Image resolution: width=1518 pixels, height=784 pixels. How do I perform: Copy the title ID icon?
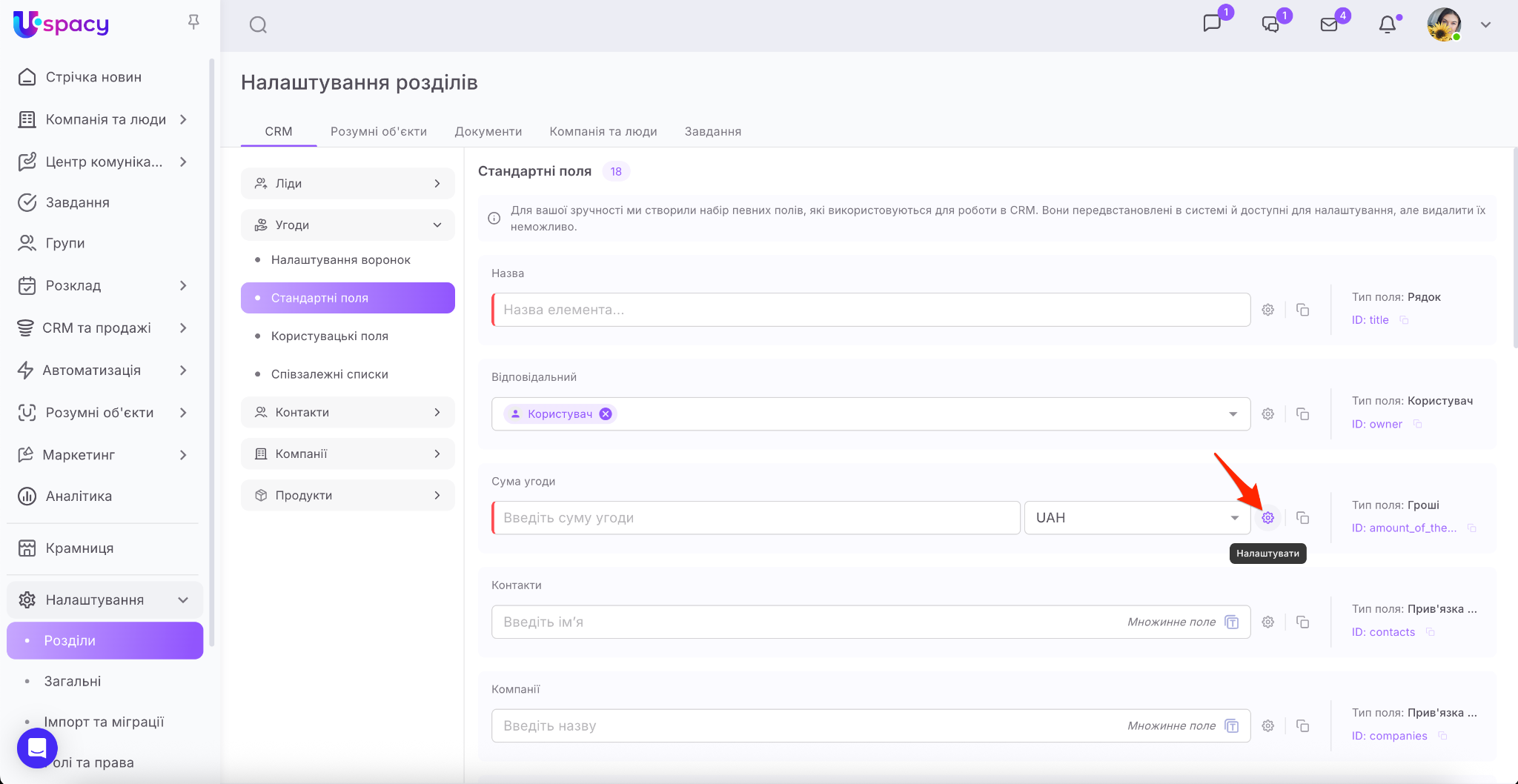(x=1404, y=320)
